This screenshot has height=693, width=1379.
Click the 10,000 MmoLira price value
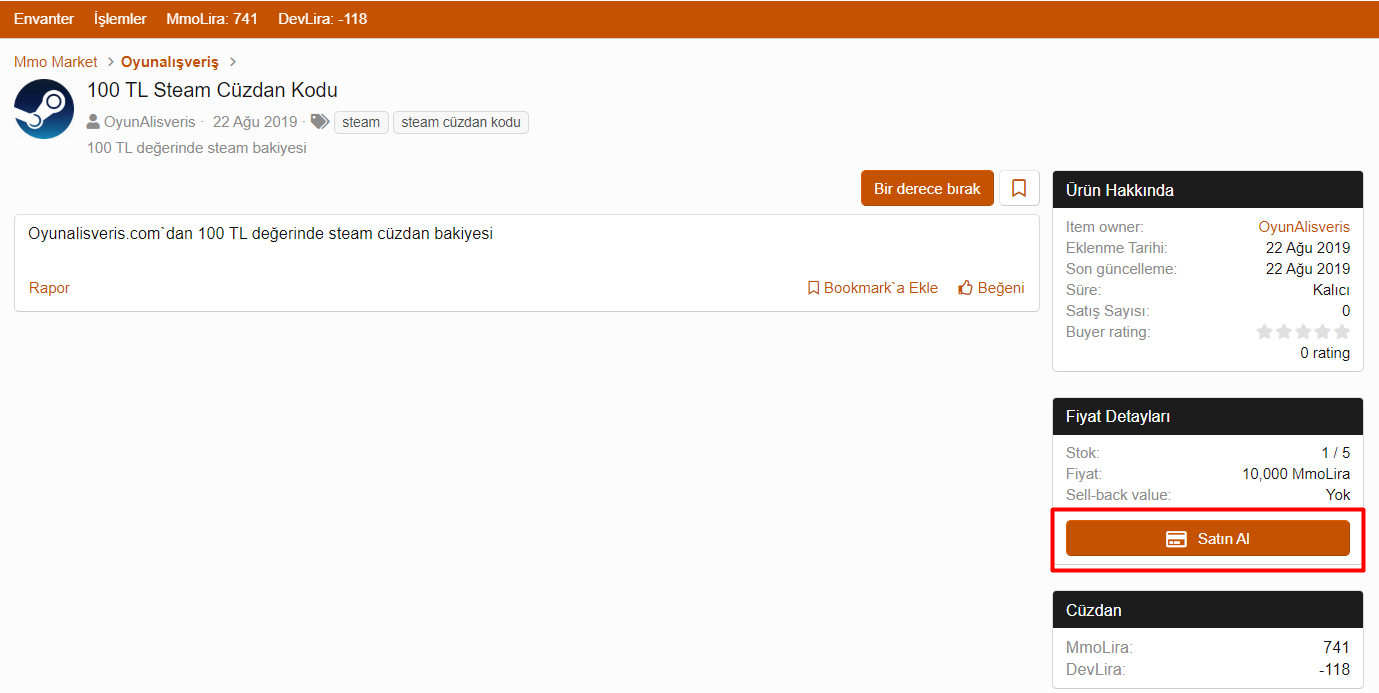tap(1296, 474)
